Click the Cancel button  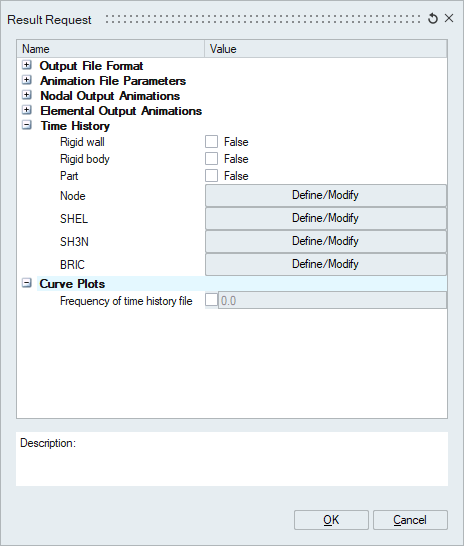(410, 520)
